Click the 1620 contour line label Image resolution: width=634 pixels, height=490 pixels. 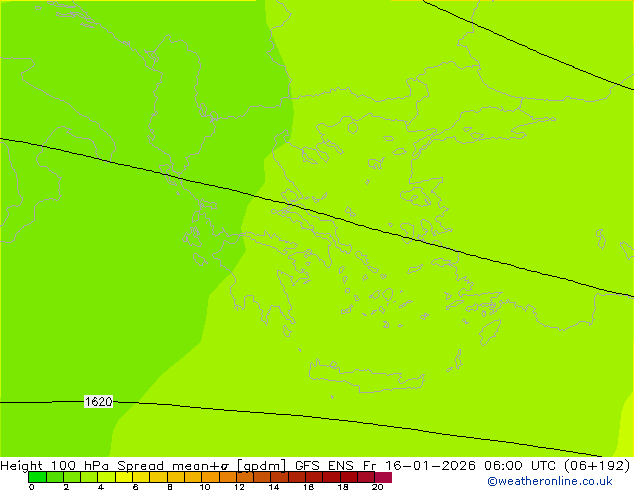coord(98,401)
